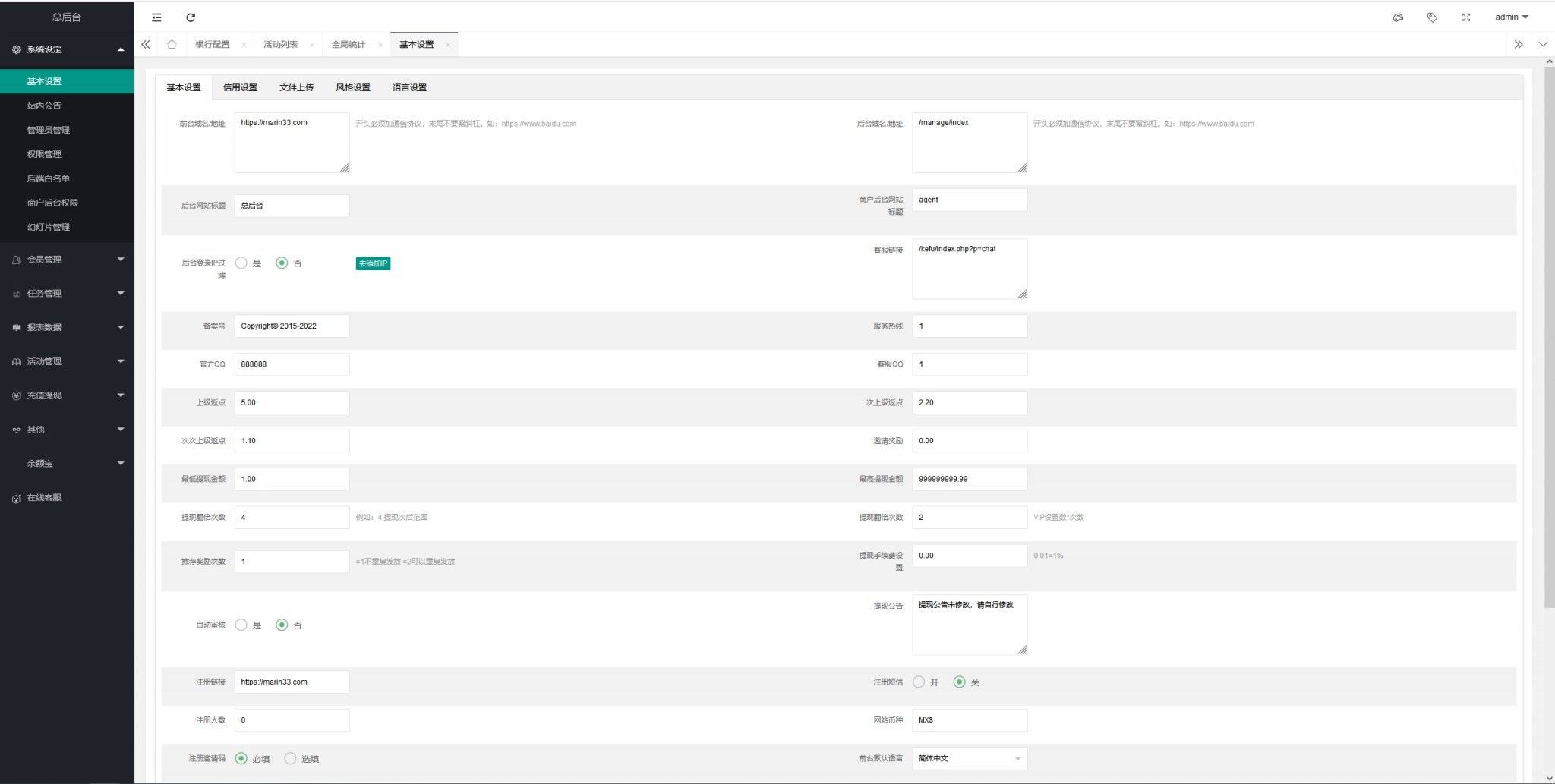
Task: Click the 其他 link icon
Action: pyautogui.click(x=16, y=430)
